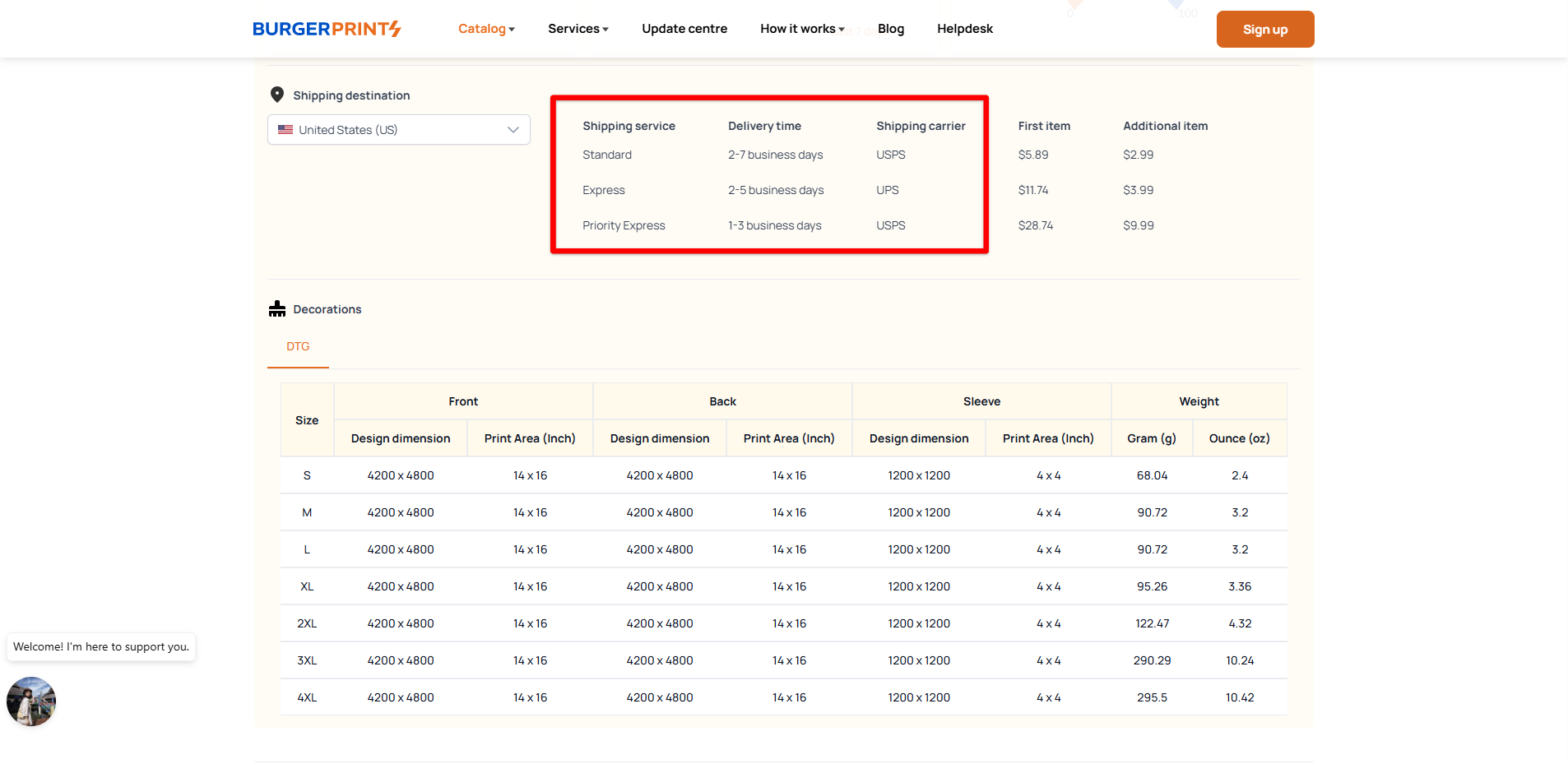The image size is (1568, 764).
Task: Open the Blog page
Action: point(890,29)
